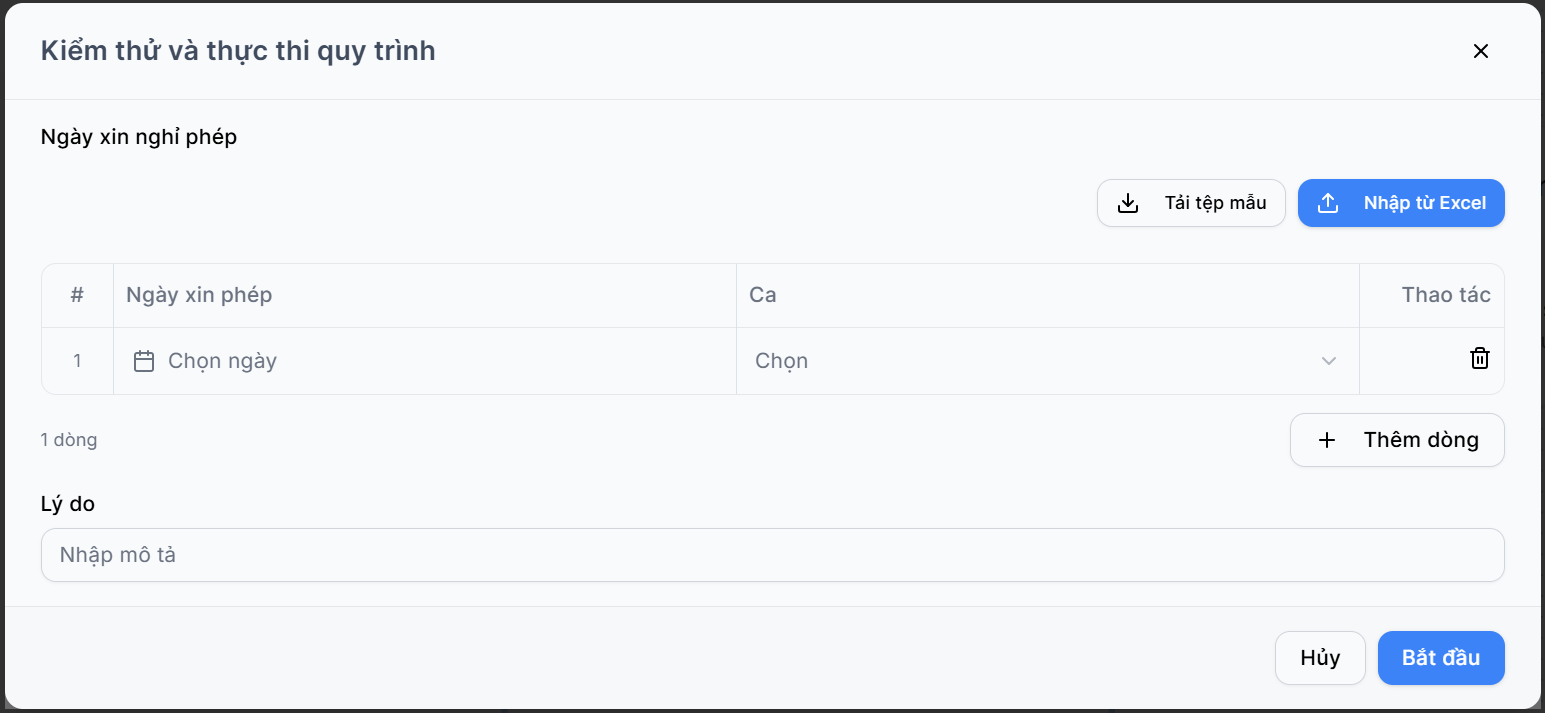
Task: Click the Nhập từ Excel button
Action: tap(1401, 203)
